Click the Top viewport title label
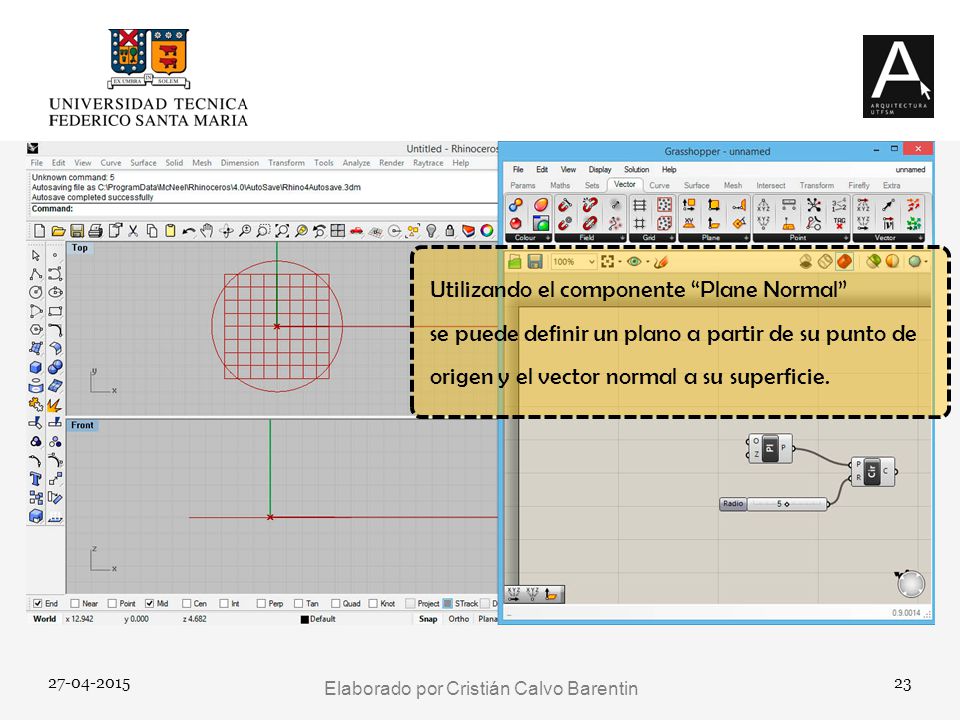This screenshot has height=720, width=960. (x=80, y=248)
